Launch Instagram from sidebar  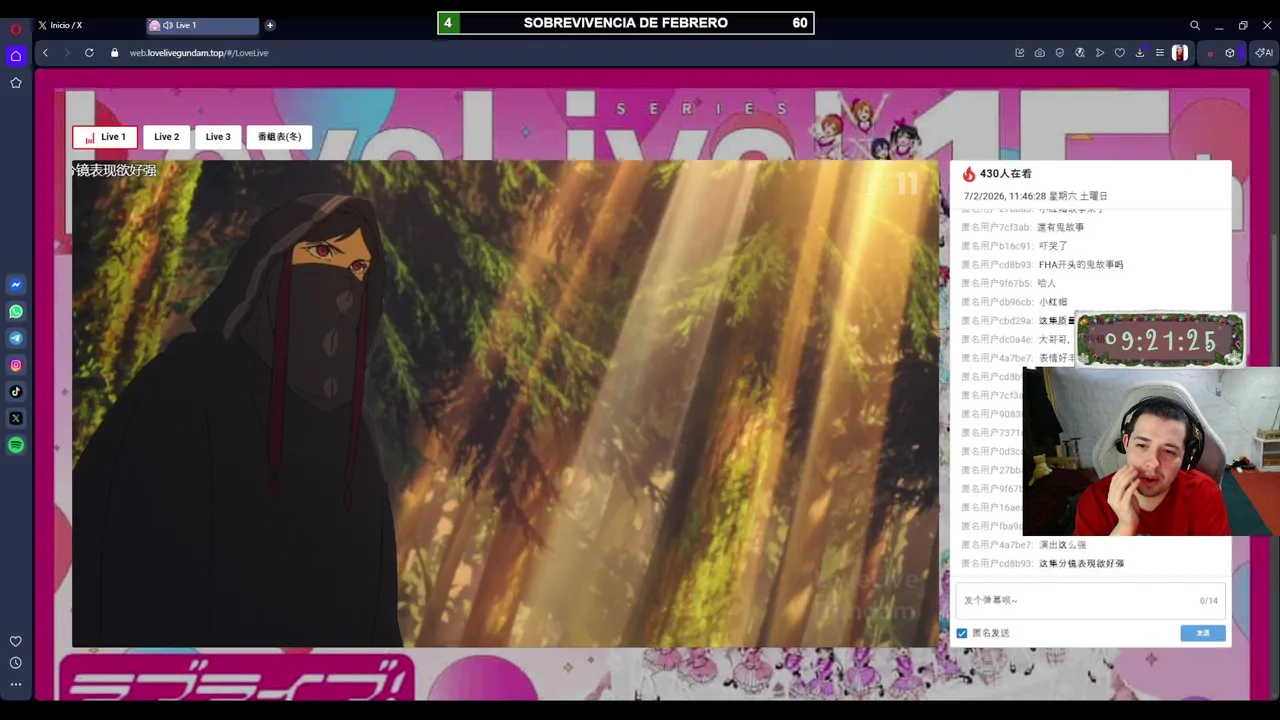[x=16, y=365]
